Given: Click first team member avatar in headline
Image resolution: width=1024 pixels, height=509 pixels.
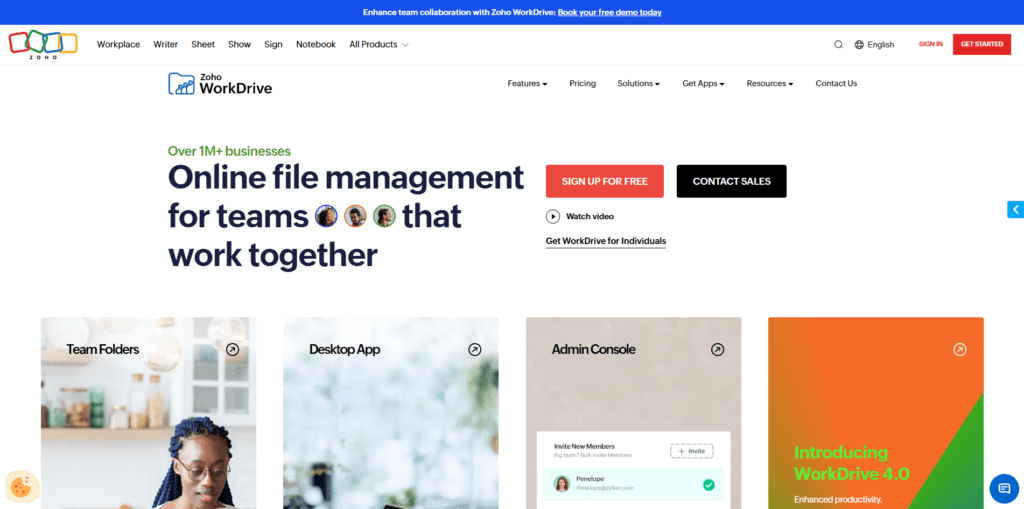Looking at the screenshot, I should point(326,216).
